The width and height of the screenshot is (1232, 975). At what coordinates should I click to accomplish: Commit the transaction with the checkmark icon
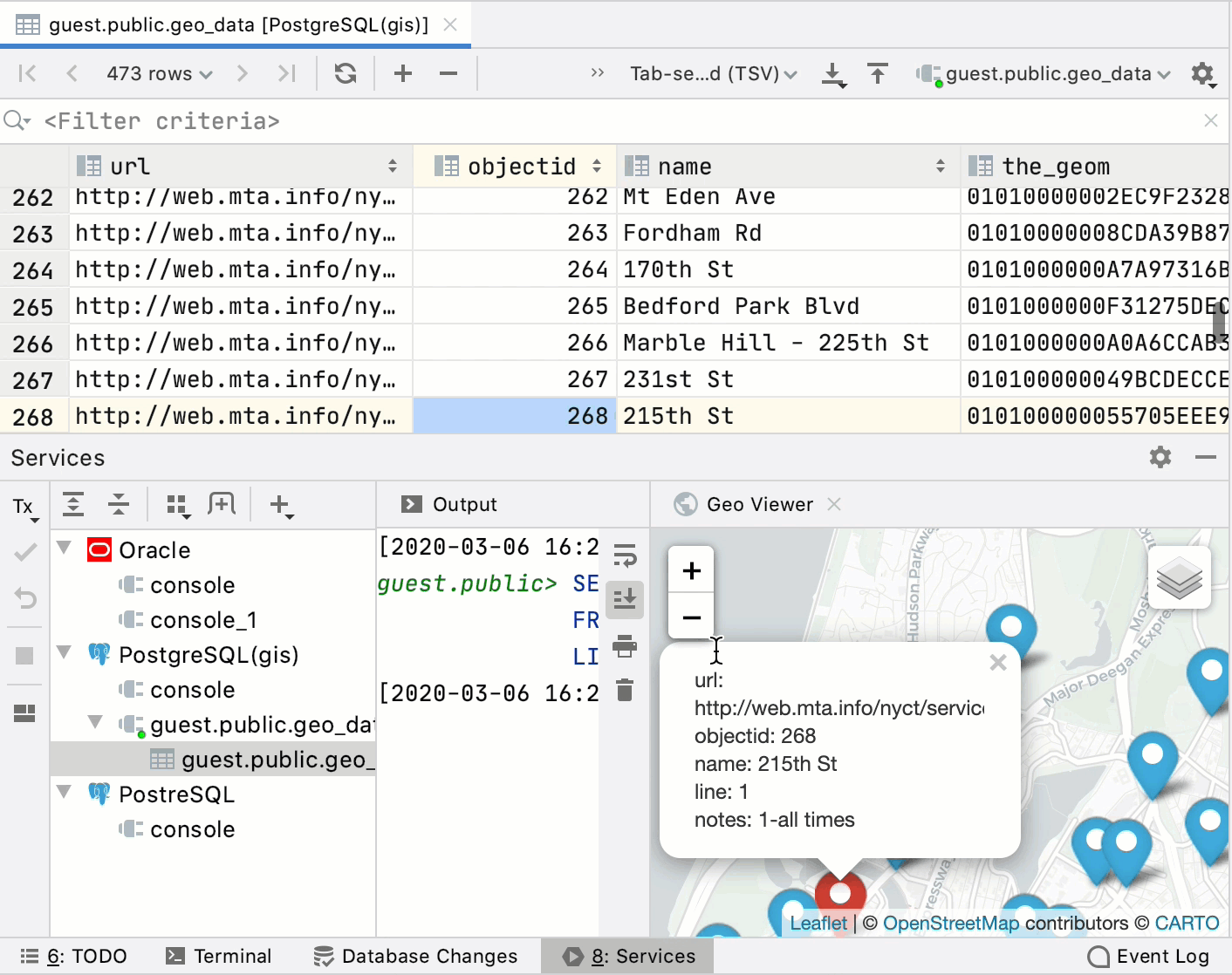[24, 551]
